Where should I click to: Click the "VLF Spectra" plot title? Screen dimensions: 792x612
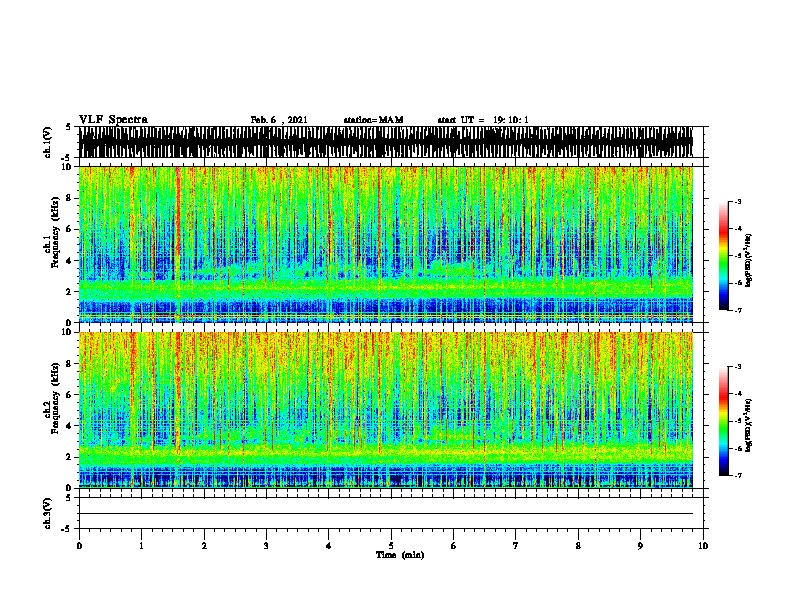click(x=113, y=120)
